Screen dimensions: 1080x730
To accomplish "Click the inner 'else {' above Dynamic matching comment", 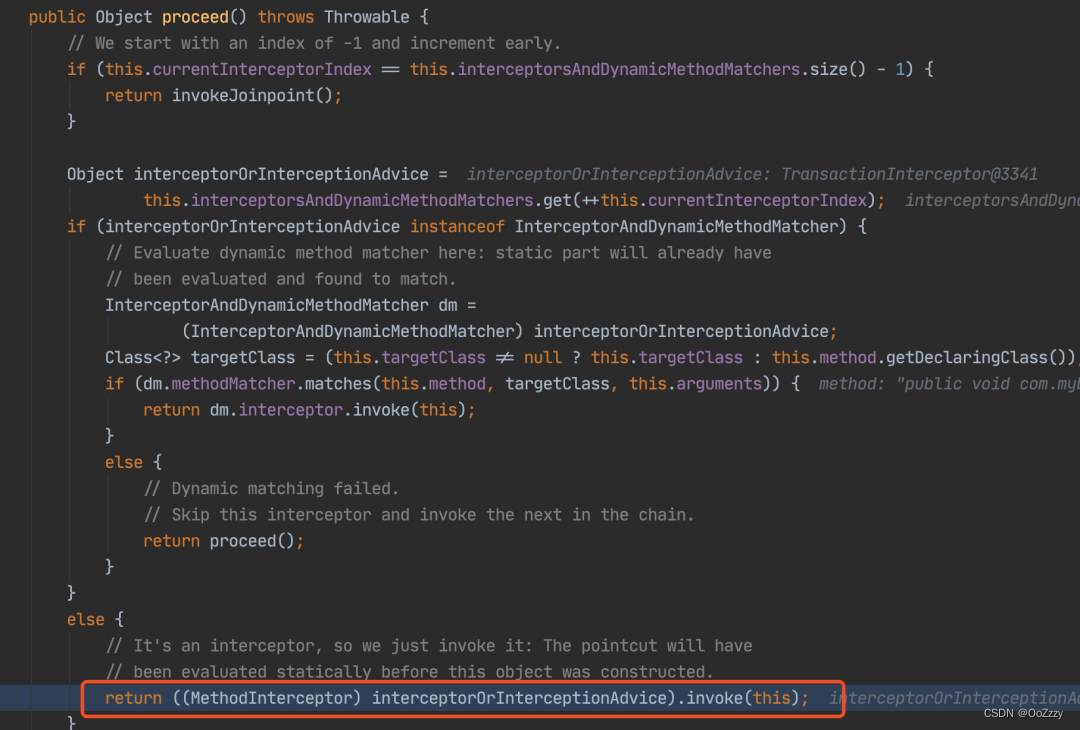I will click(x=134, y=462).
